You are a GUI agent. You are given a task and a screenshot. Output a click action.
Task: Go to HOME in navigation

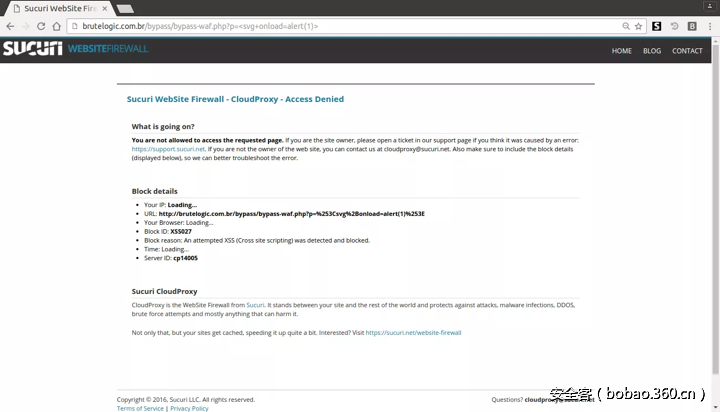621,50
